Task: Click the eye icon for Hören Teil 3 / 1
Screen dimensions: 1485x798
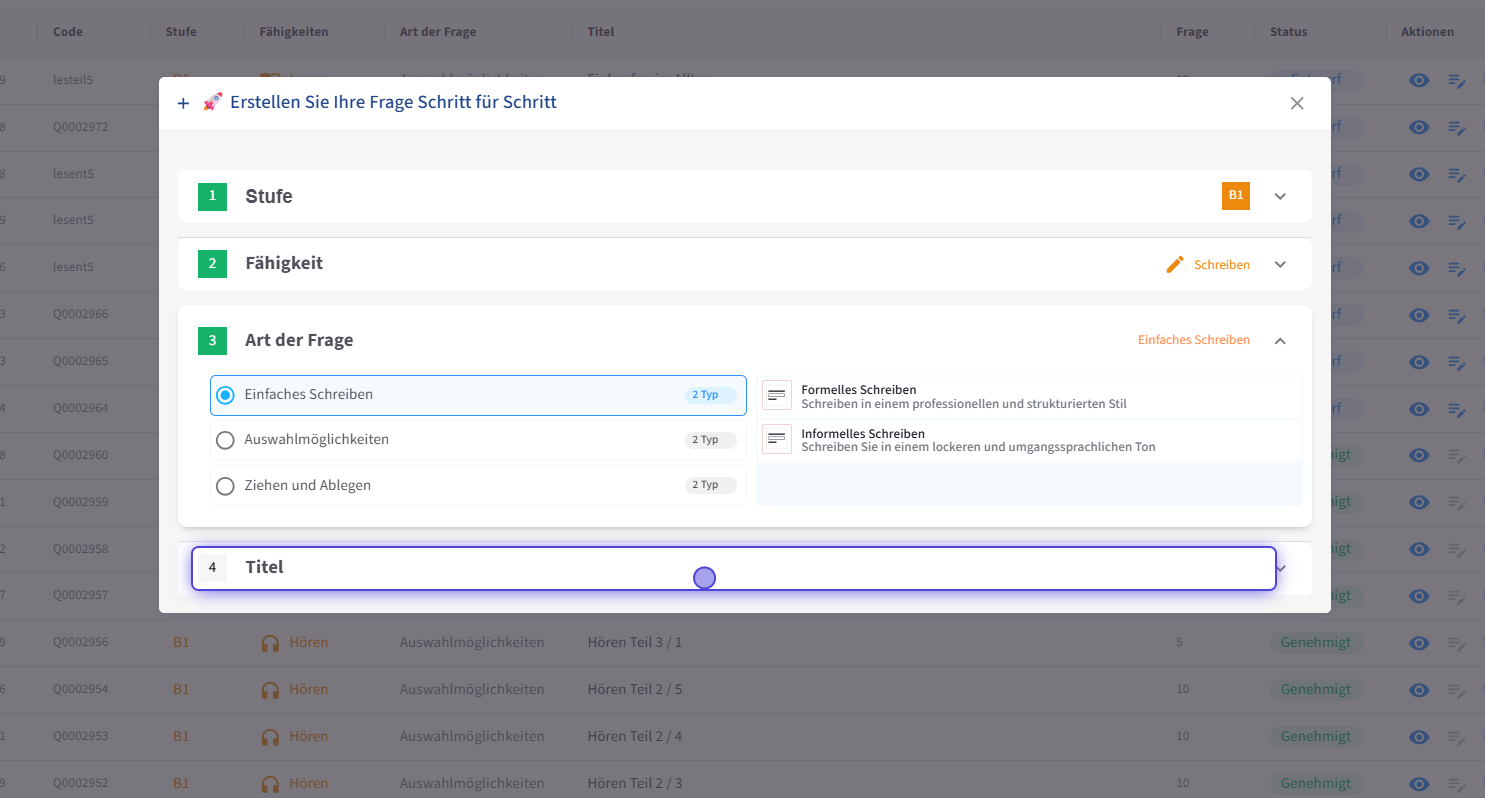Action: coord(1418,642)
